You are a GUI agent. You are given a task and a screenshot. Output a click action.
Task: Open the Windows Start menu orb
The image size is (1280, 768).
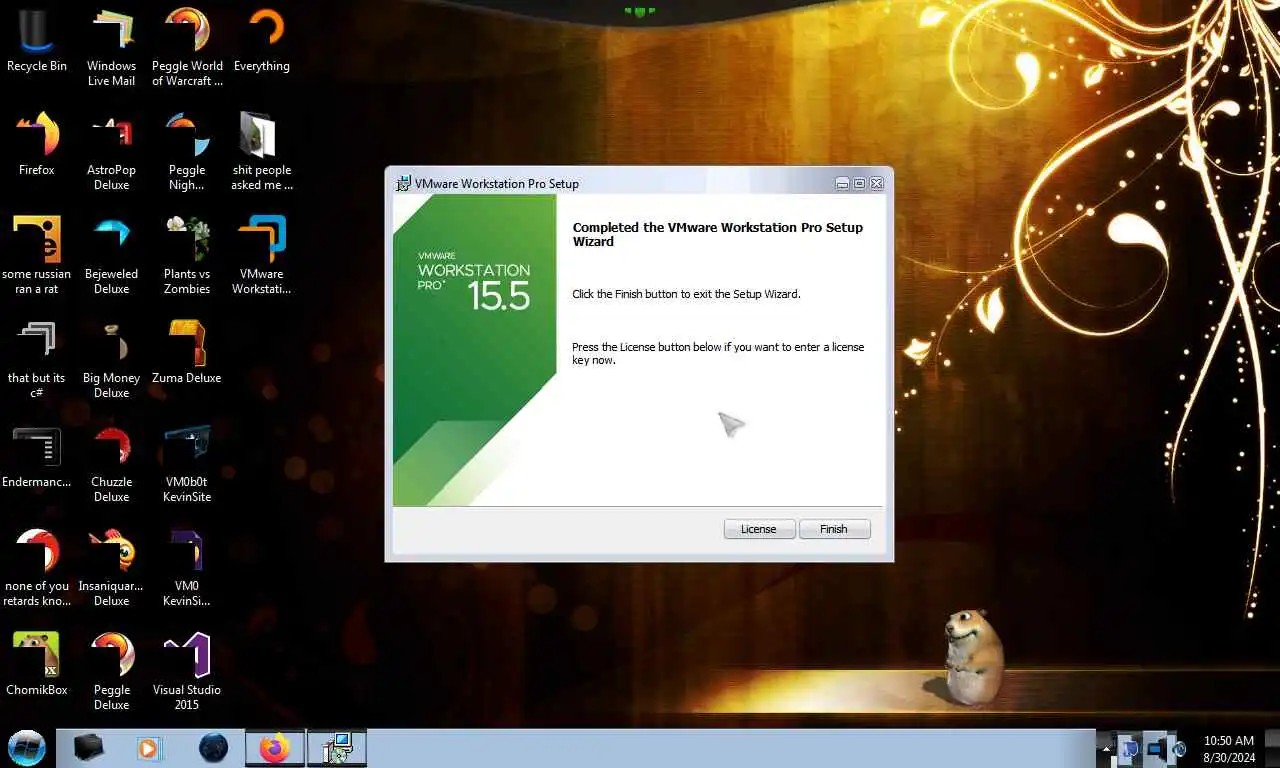26,748
